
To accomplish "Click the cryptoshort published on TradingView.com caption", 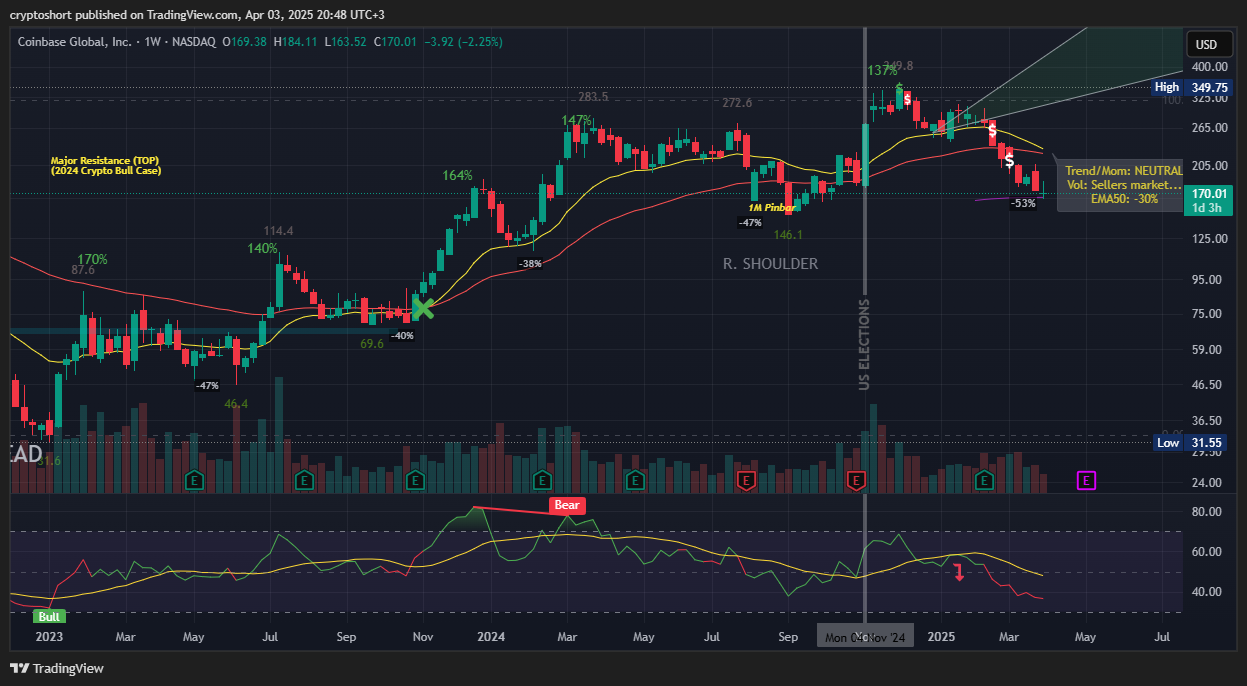I will click(196, 14).
